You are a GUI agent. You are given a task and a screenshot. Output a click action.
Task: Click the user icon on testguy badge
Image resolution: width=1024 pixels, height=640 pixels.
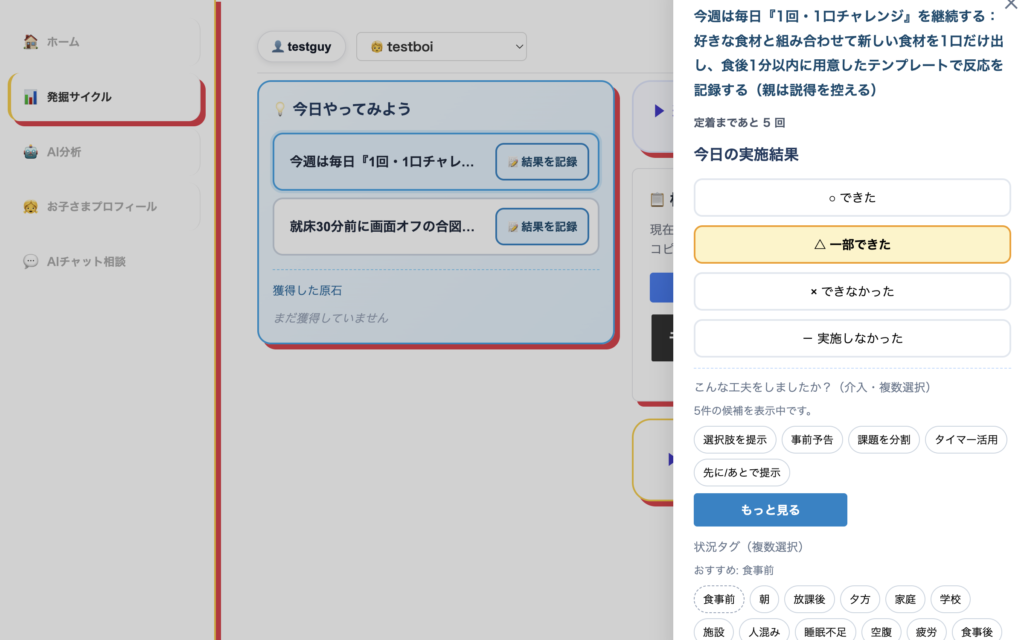[277, 47]
